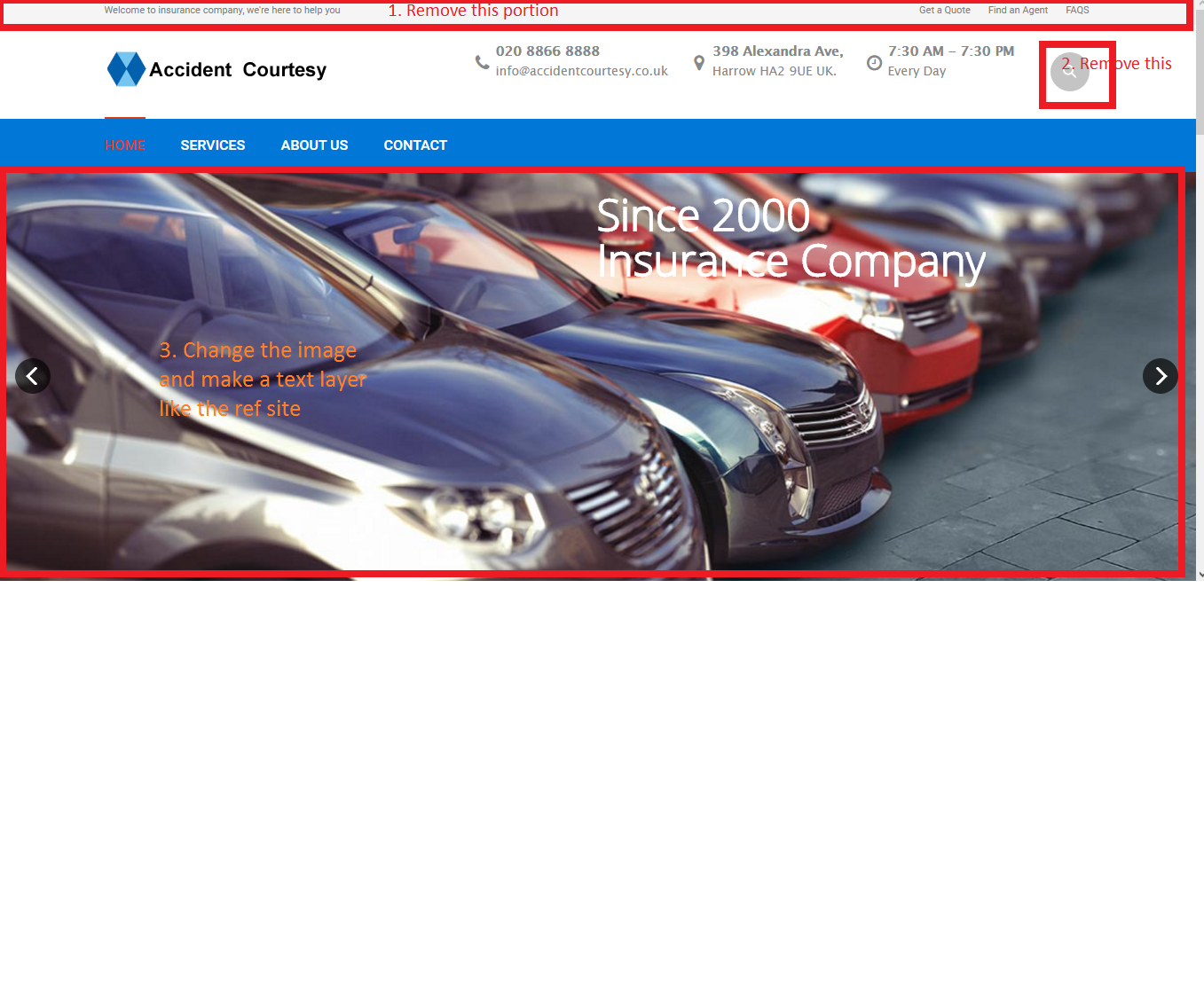
Task: Click the scrollbar down arrow
Action: pos(1200,575)
